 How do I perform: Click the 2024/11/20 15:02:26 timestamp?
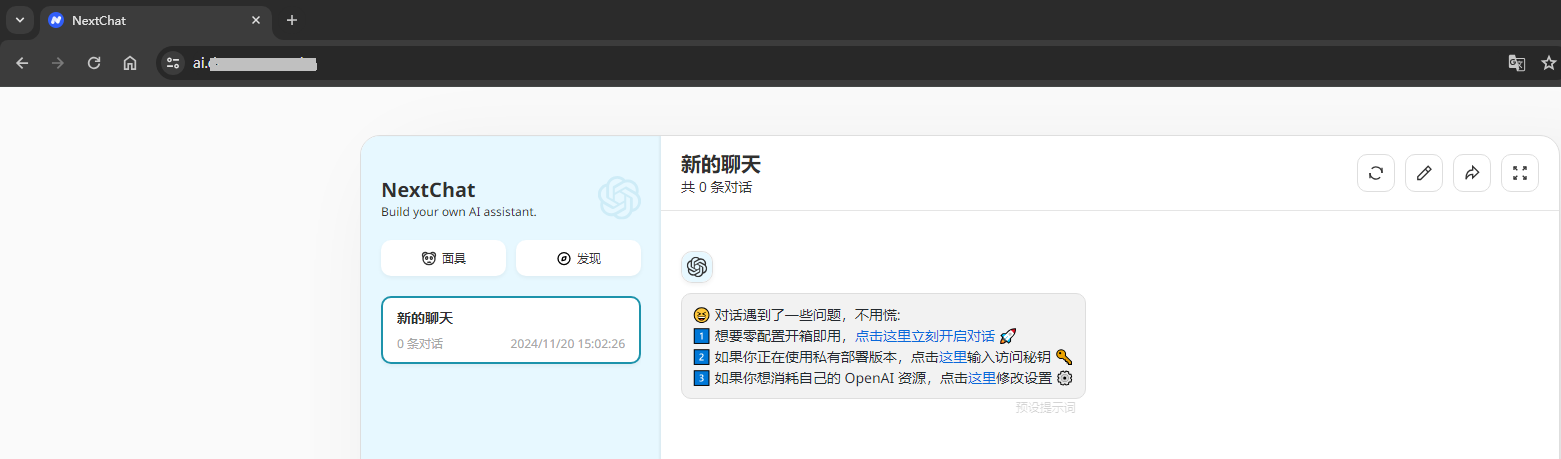(567, 344)
